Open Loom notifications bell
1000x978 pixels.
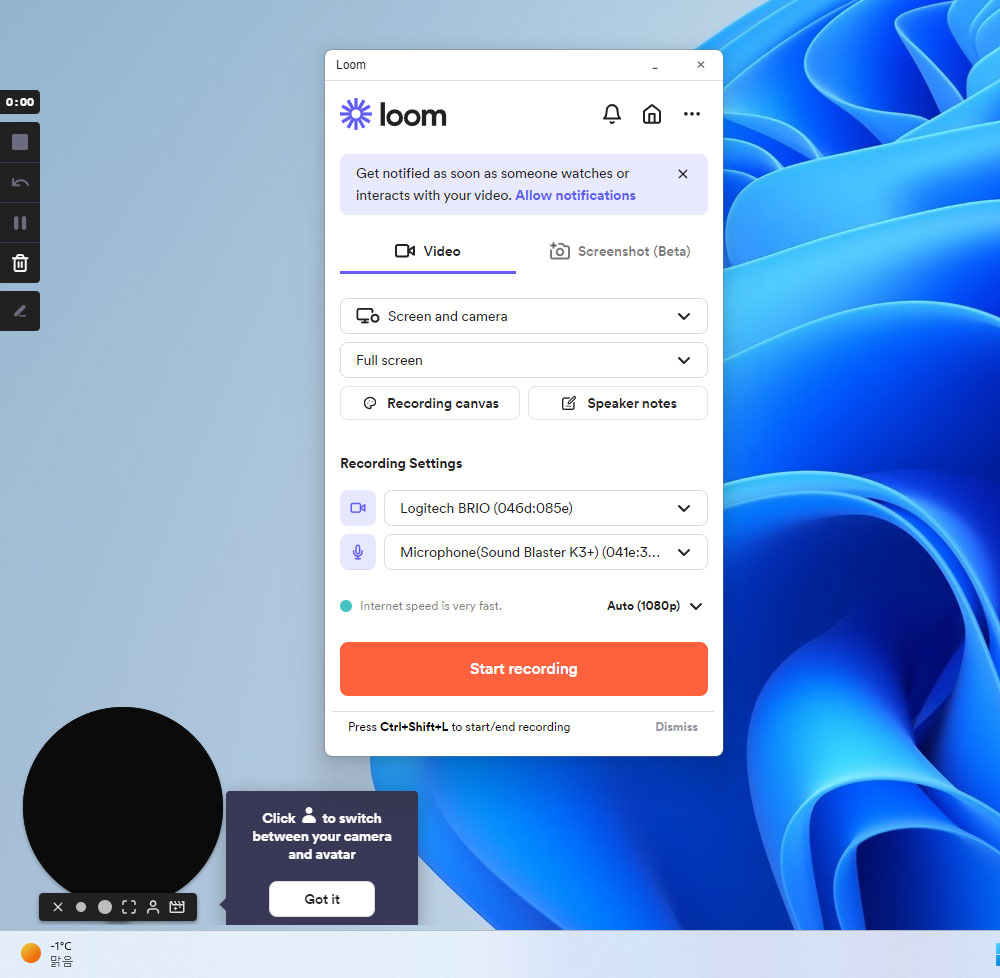pyautogui.click(x=612, y=114)
